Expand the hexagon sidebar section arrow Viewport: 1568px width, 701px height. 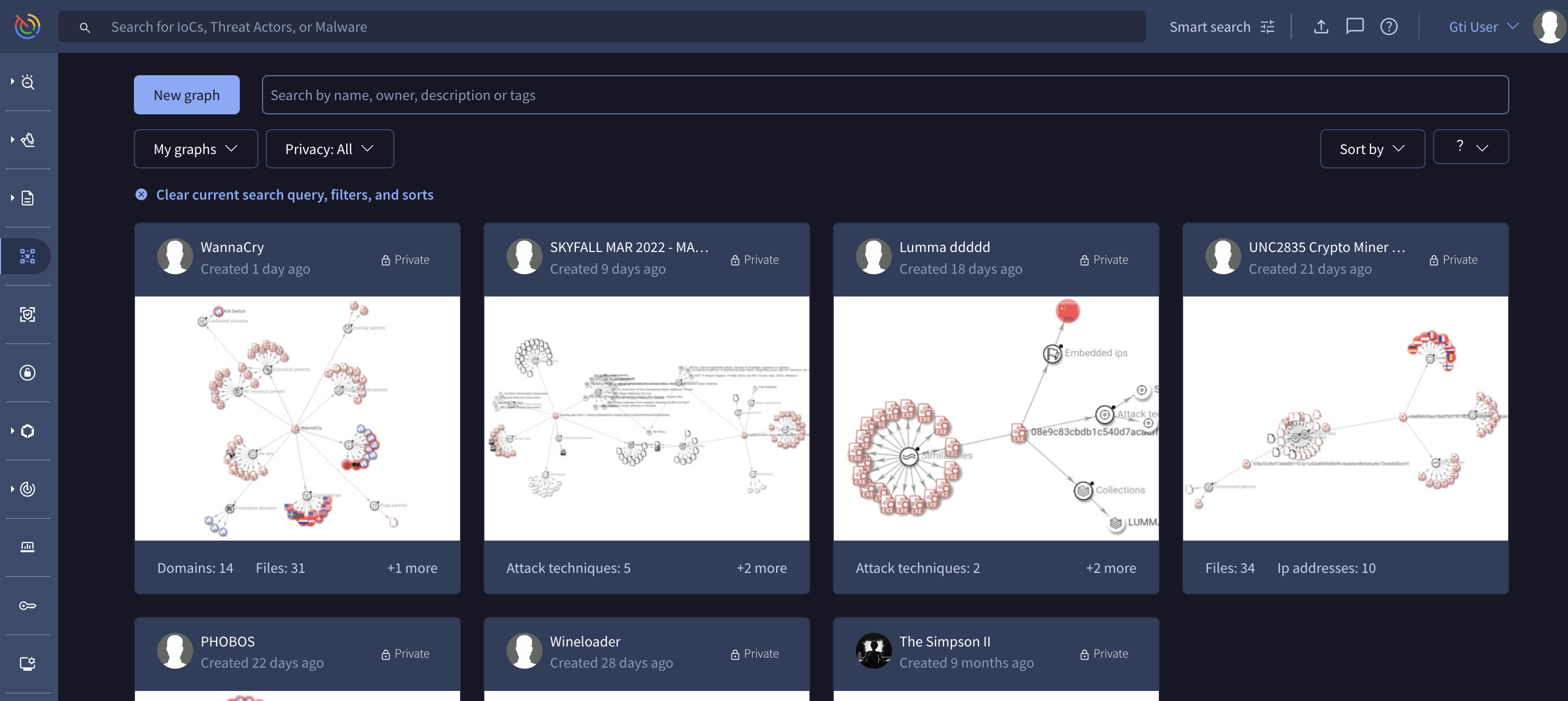point(12,430)
